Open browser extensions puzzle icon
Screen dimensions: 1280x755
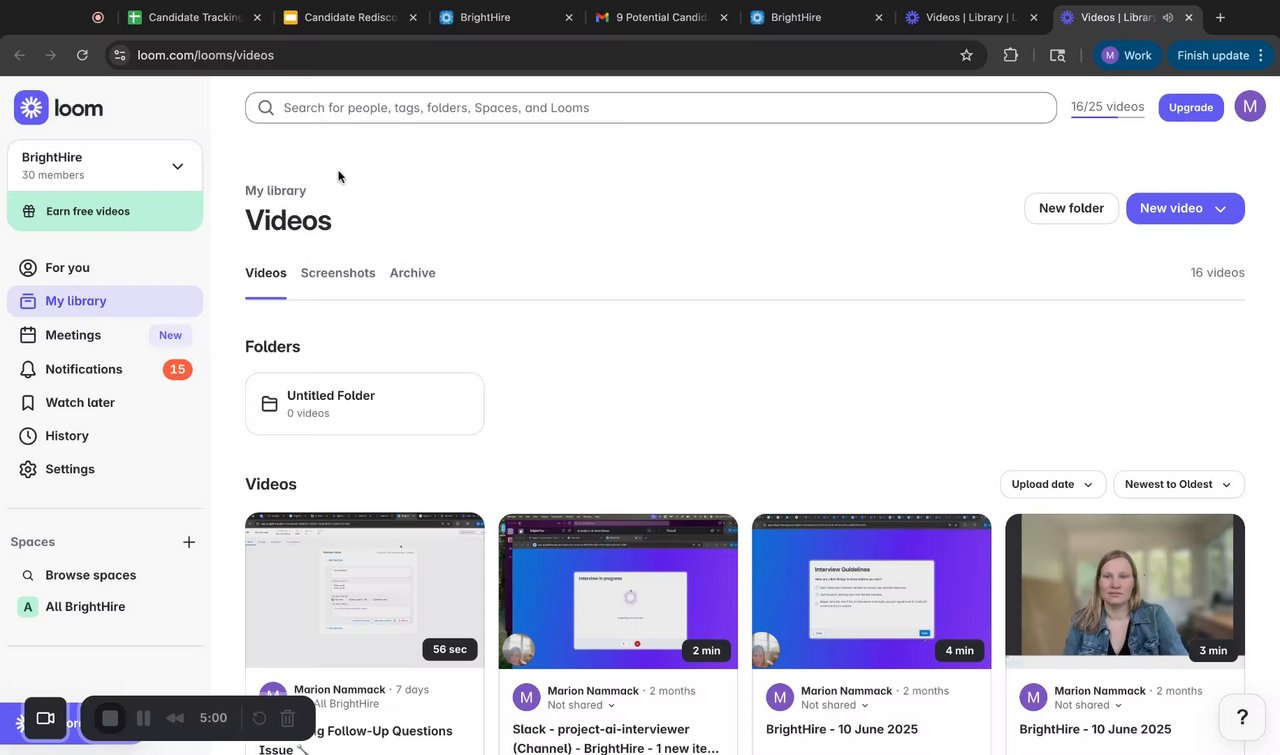pos(1010,55)
